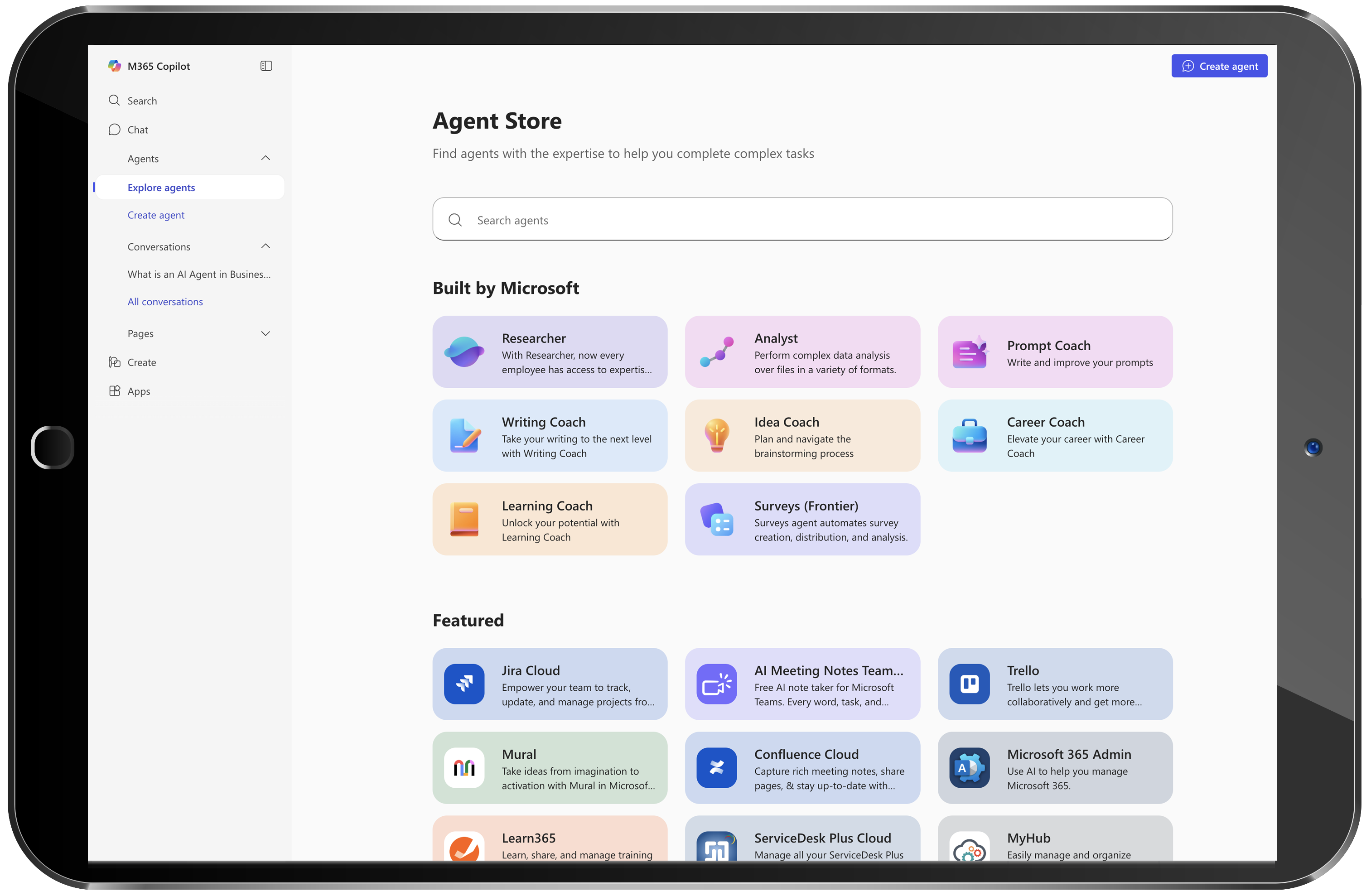Click the Learn365 title text

528,838
